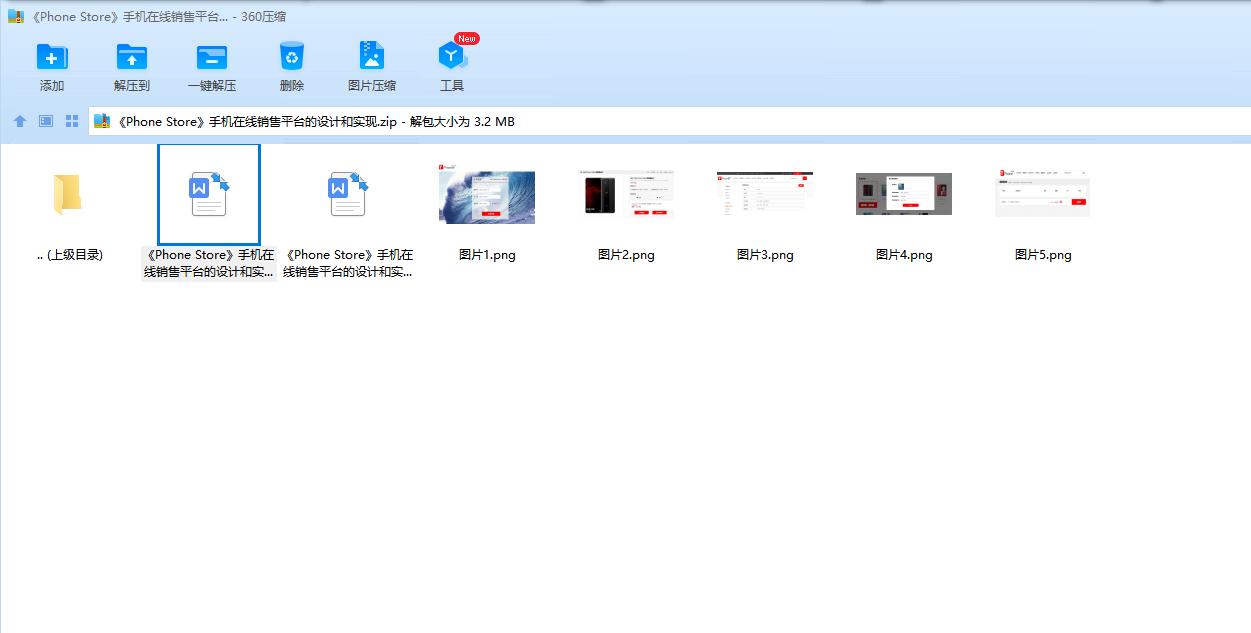
Task: Open the 图片压缩 image compression tool
Action: click(x=372, y=55)
